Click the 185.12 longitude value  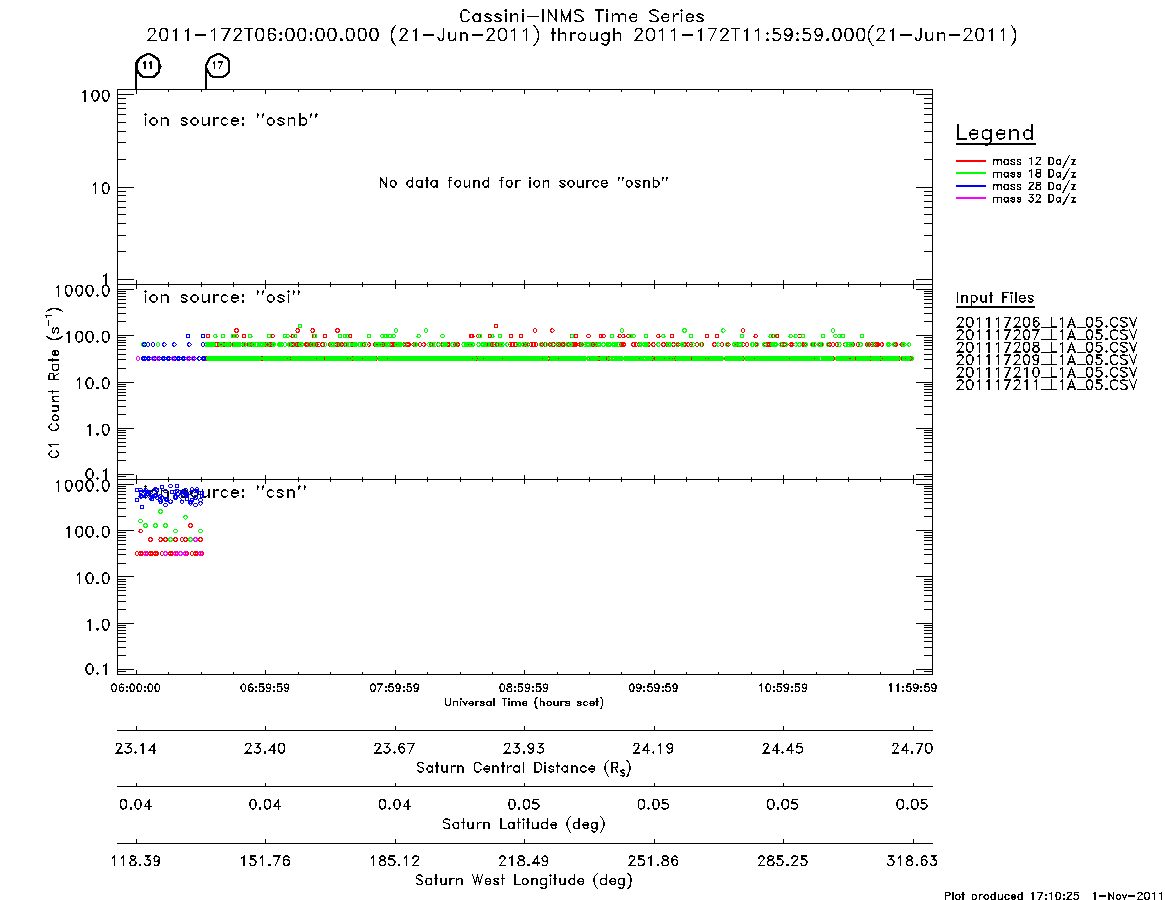[395, 861]
